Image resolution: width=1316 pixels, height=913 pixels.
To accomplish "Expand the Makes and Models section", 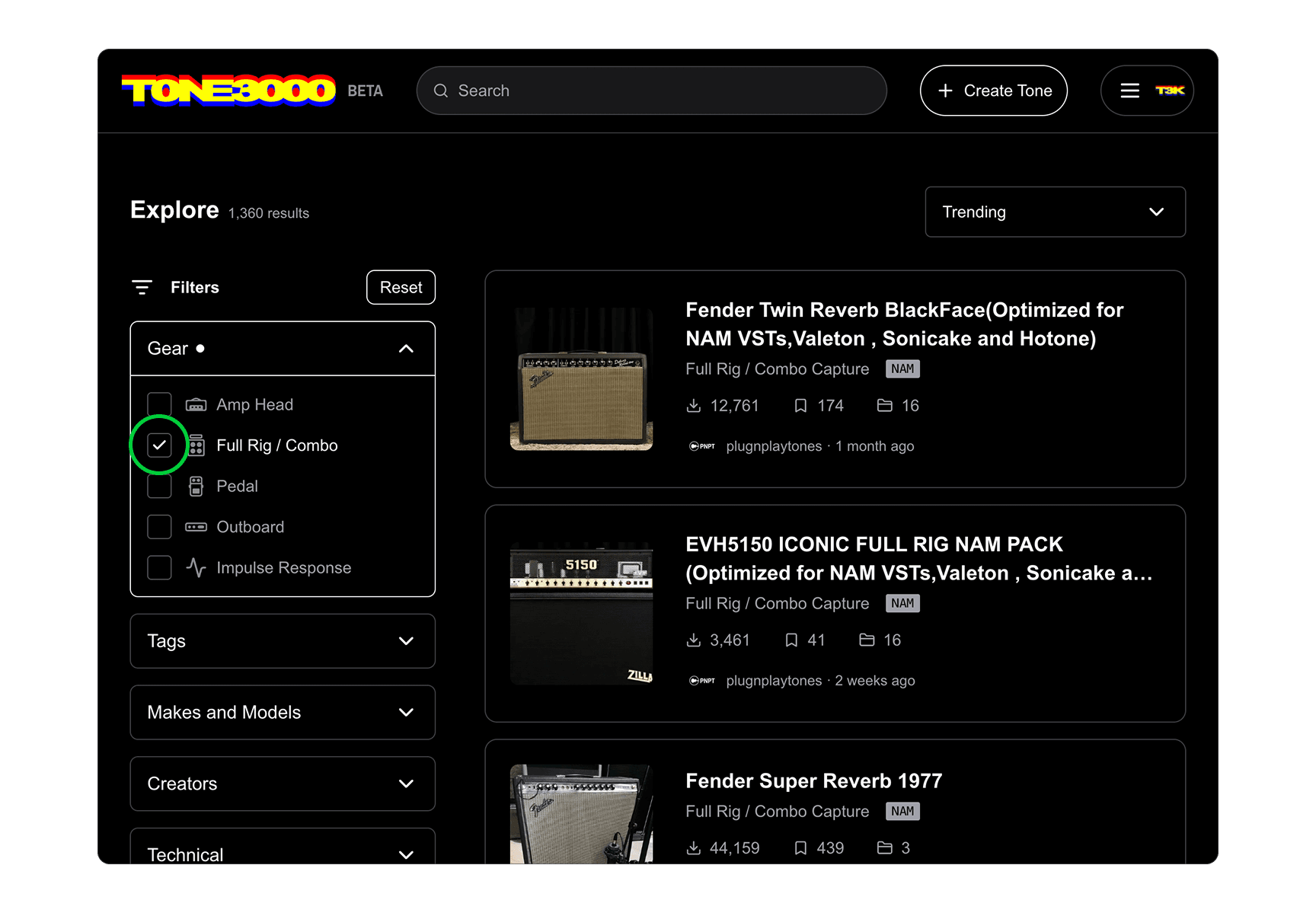I will pyautogui.click(x=283, y=713).
